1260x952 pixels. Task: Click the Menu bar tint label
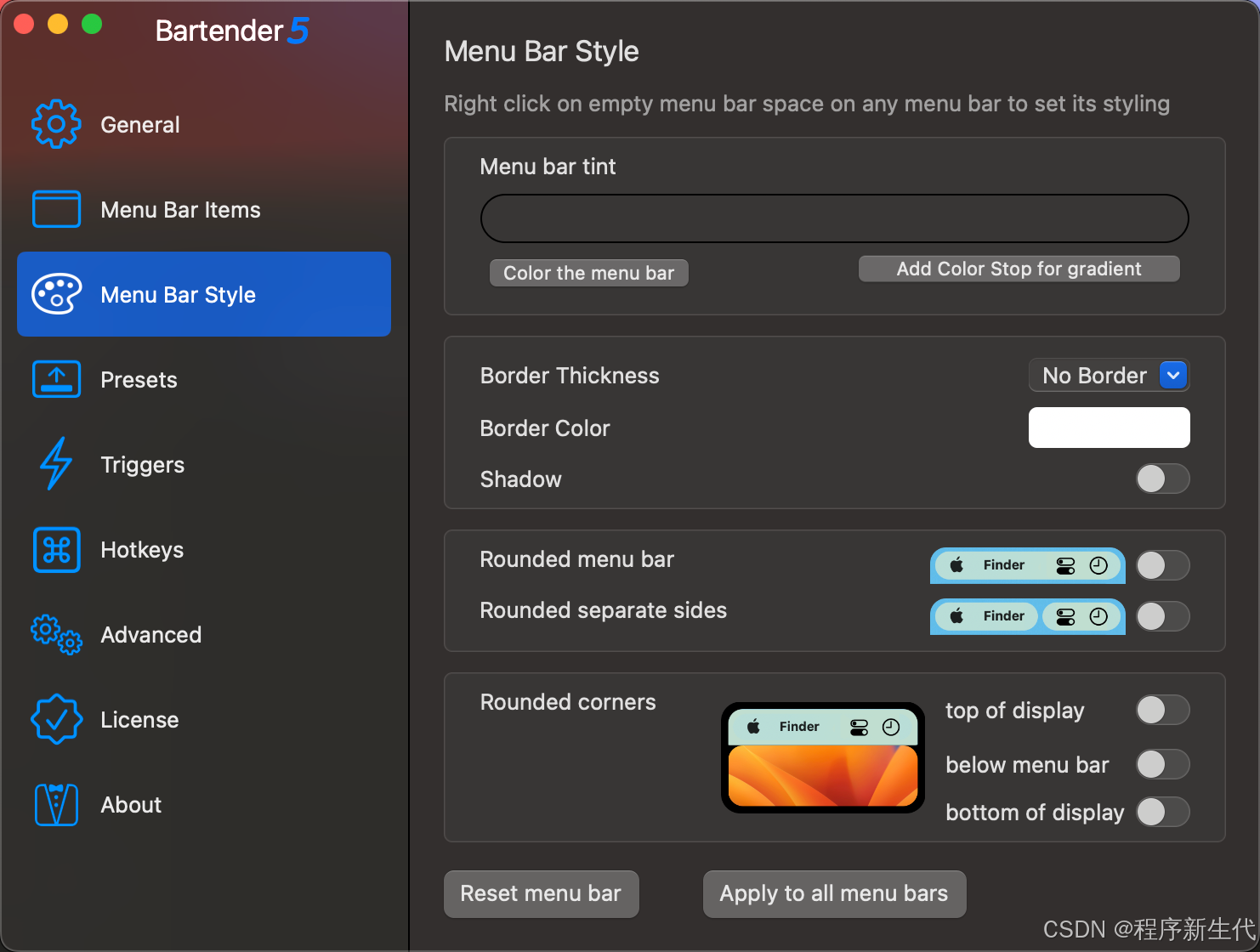click(548, 167)
